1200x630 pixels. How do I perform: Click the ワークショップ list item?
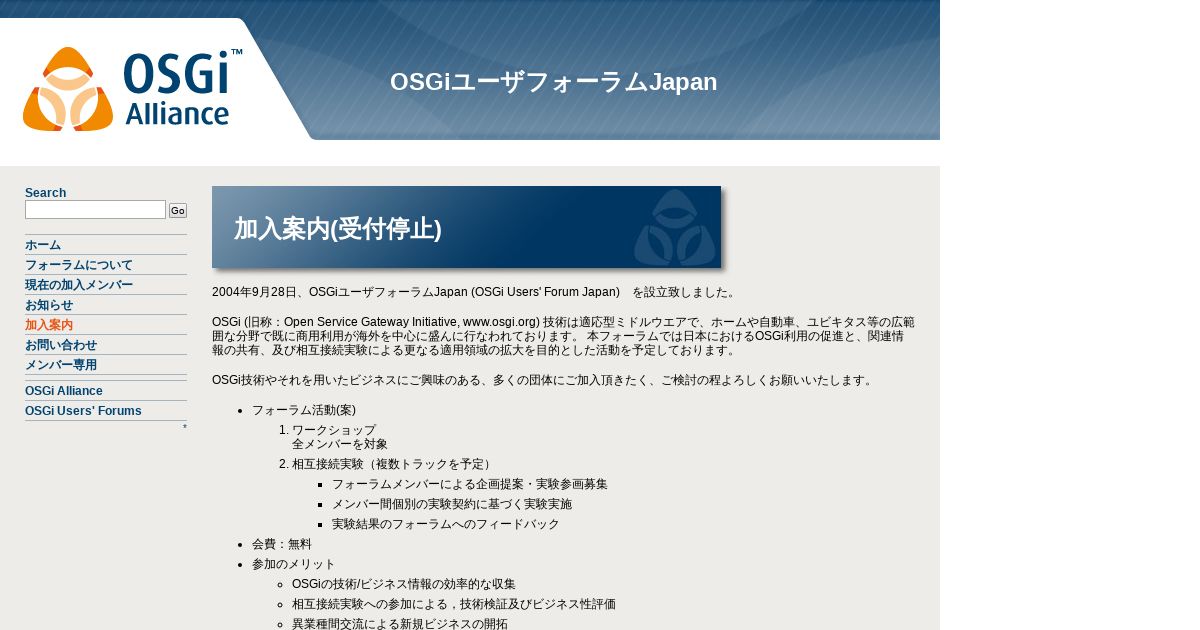click(x=334, y=430)
